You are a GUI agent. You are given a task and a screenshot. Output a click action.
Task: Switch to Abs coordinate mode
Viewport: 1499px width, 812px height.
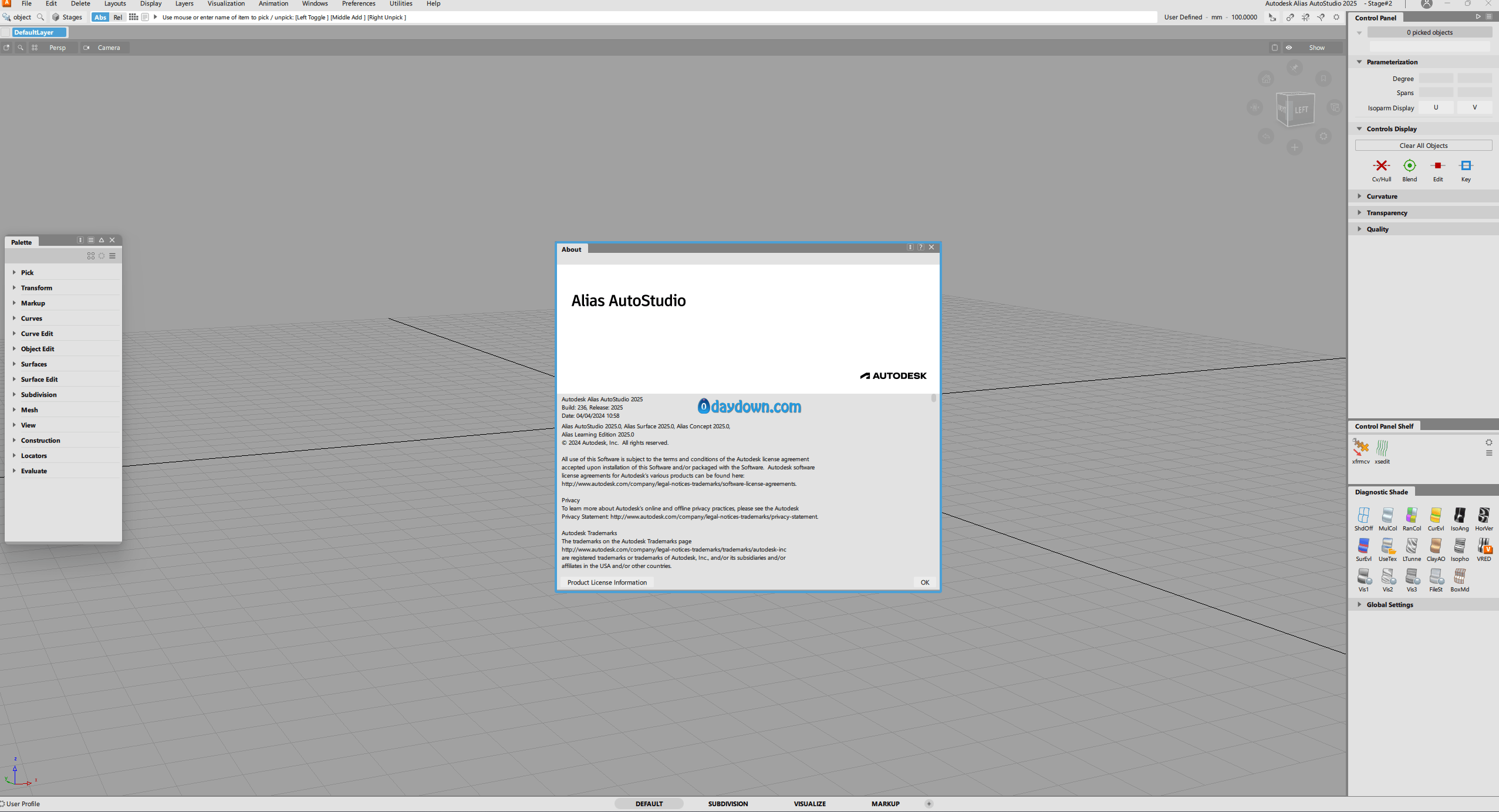pyautogui.click(x=100, y=17)
